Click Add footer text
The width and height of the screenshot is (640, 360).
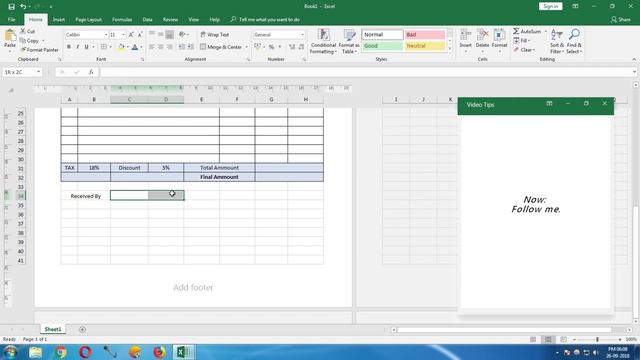point(193,287)
